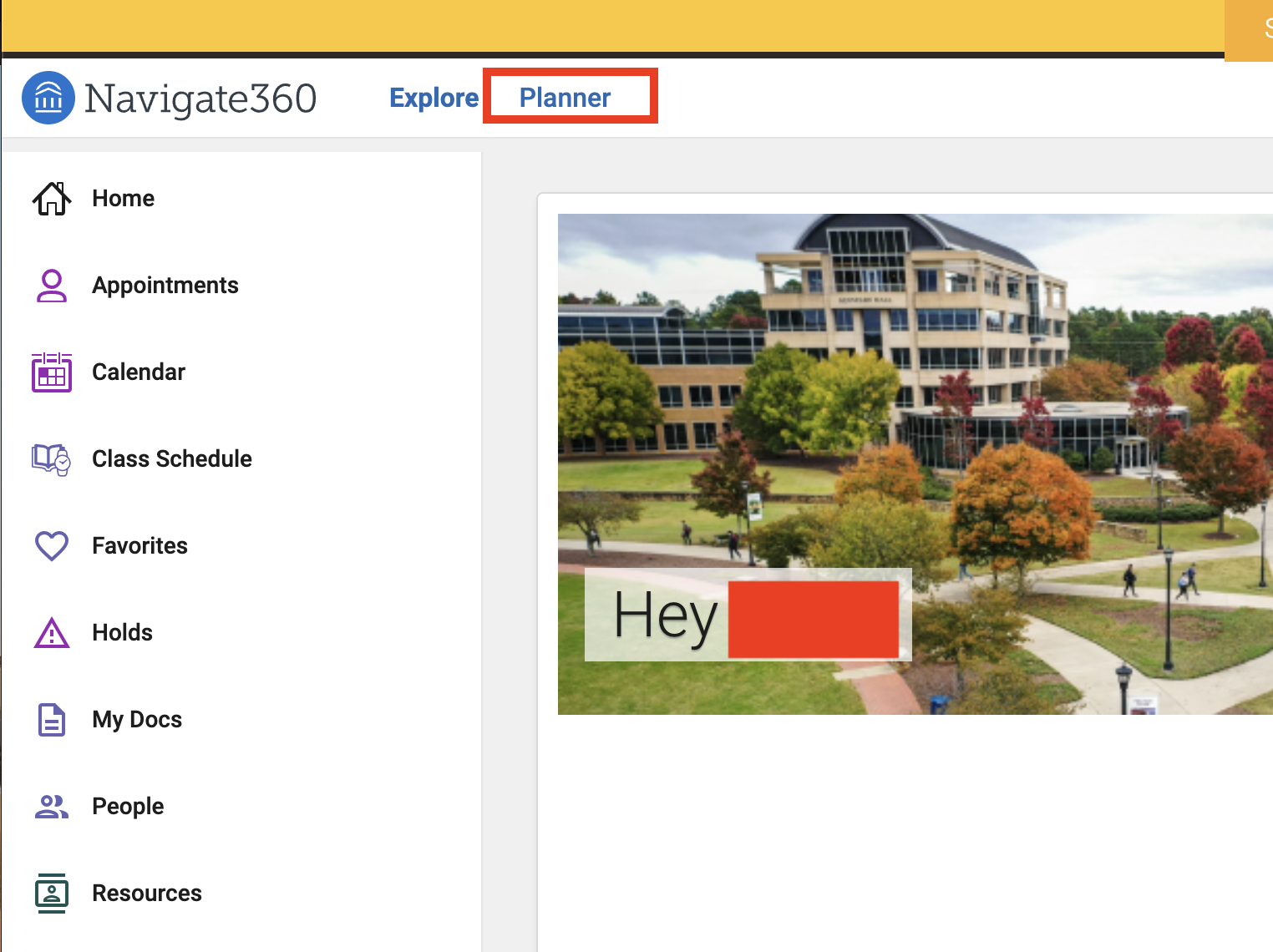Click the orange button in the yellow banner
The image size is (1273, 952).
coord(1250,30)
